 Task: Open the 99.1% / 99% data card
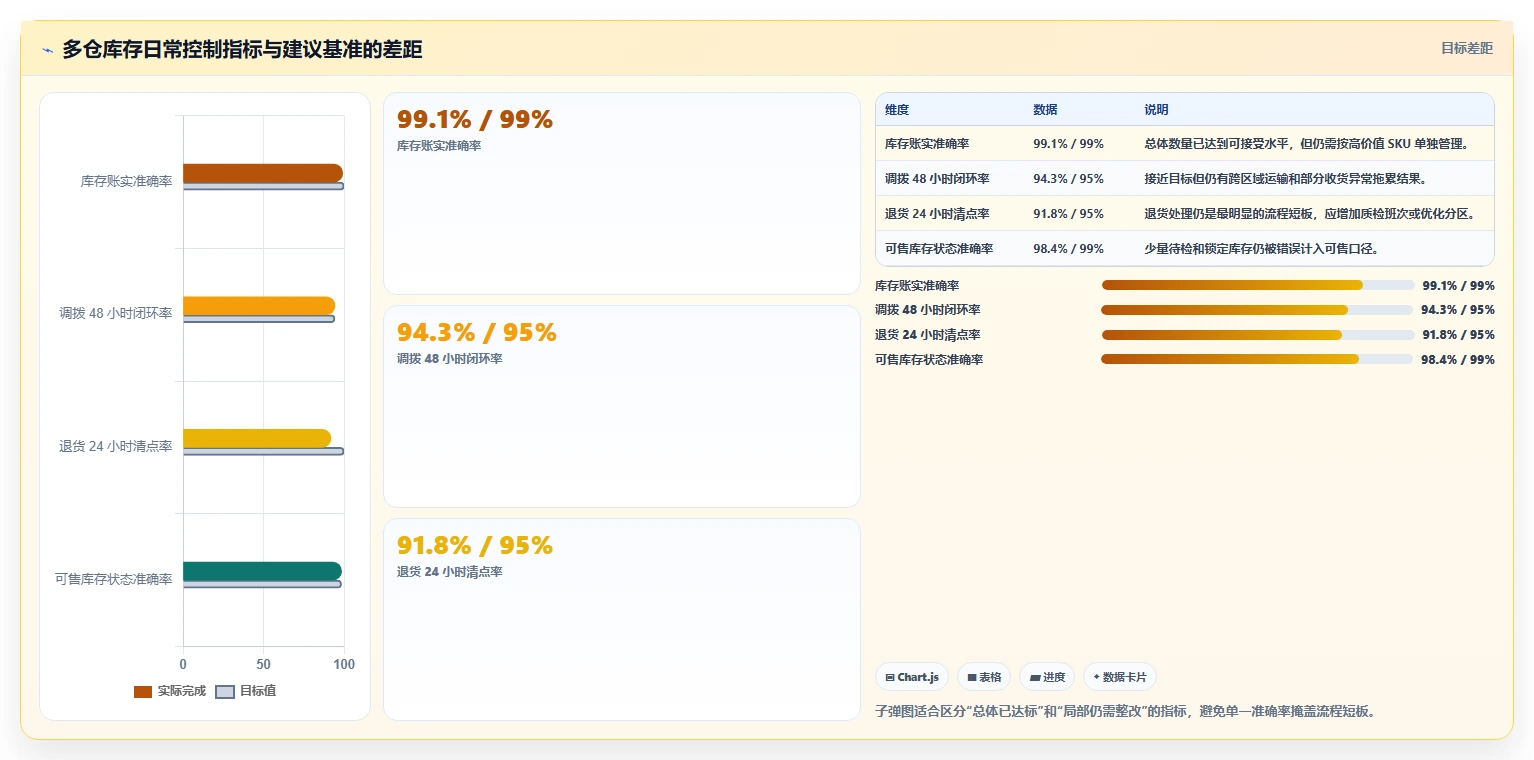[622, 193]
